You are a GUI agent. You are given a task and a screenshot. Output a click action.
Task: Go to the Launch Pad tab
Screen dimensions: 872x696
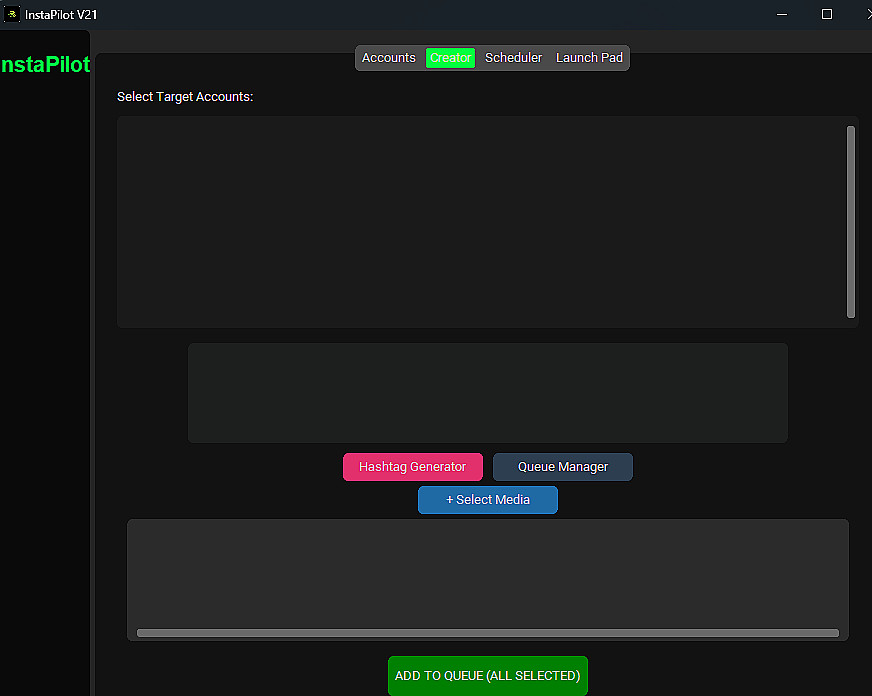(x=589, y=58)
